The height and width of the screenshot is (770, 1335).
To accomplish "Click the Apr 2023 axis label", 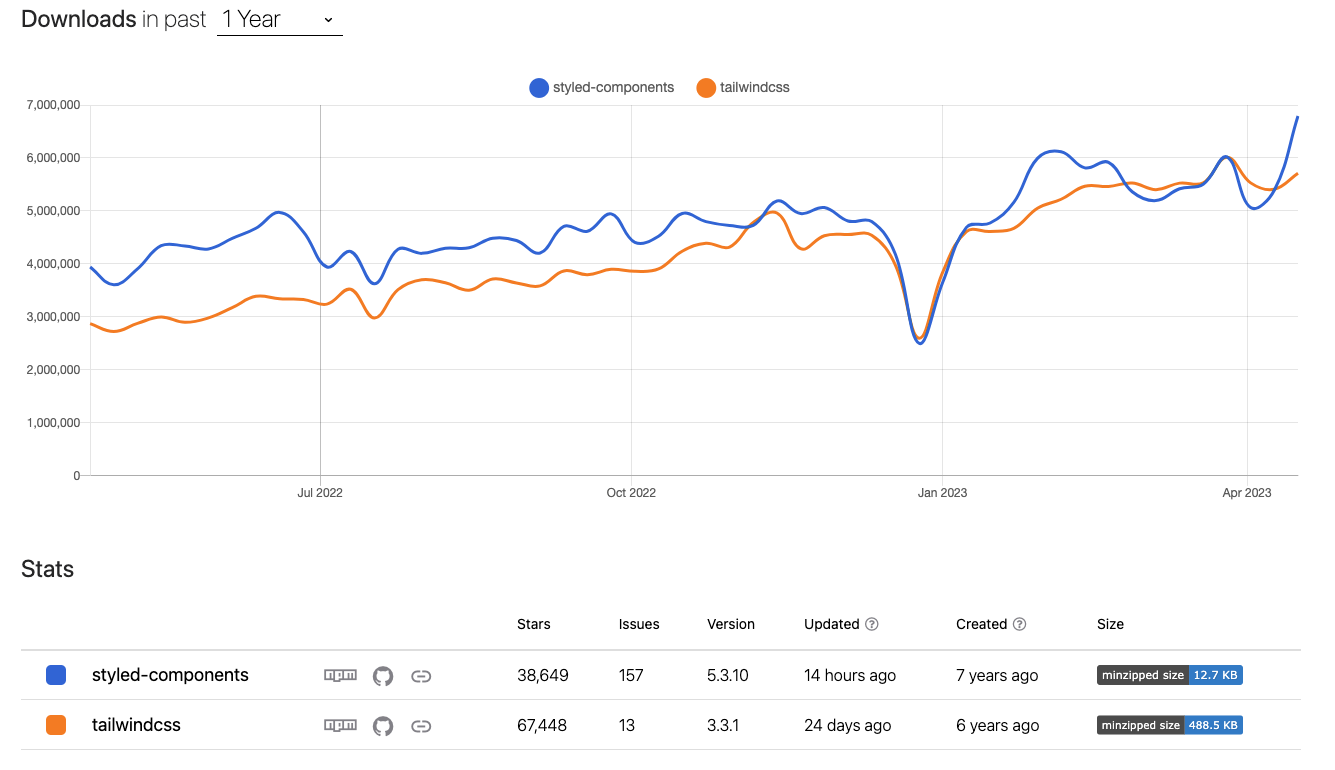I will point(1247,492).
